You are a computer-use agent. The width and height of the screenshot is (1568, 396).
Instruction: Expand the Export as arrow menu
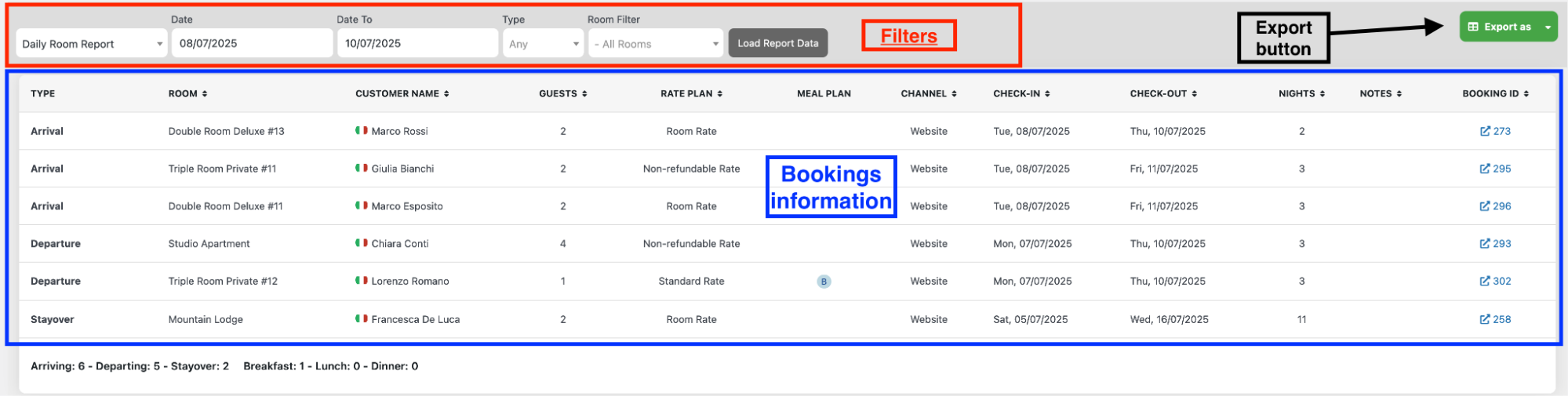coord(1548,27)
